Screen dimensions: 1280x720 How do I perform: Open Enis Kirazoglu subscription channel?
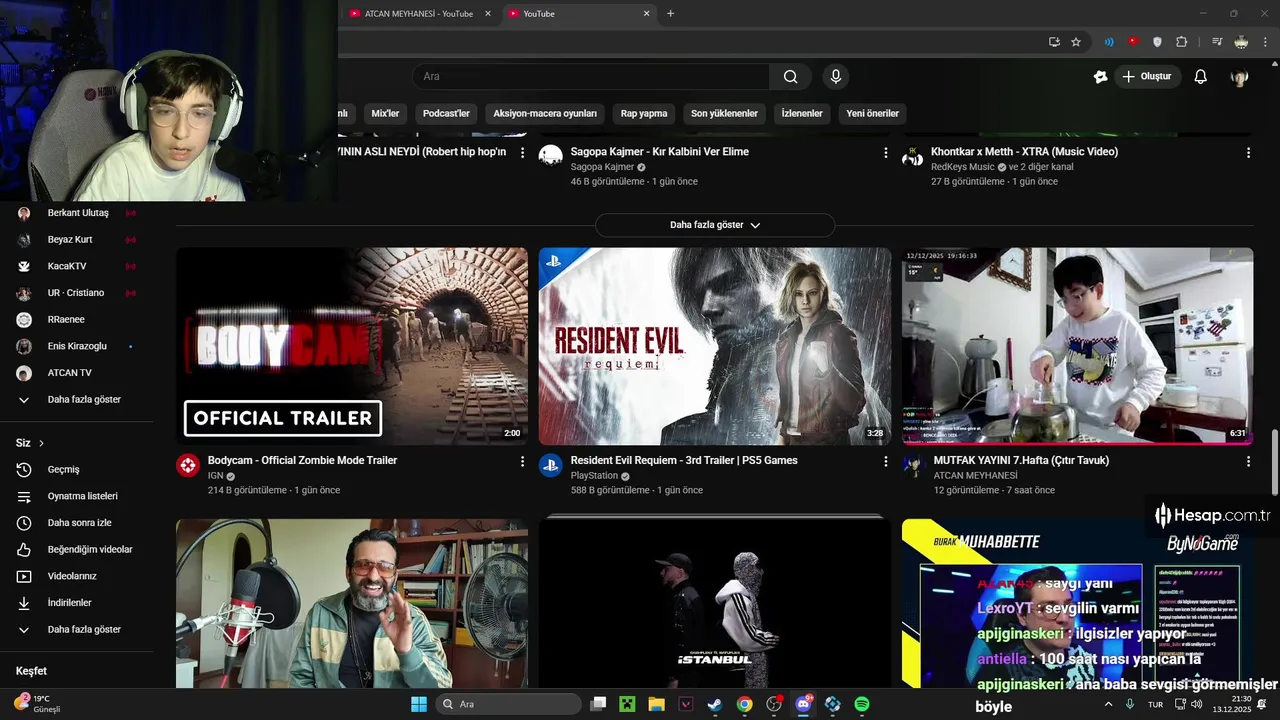[x=76, y=346]
